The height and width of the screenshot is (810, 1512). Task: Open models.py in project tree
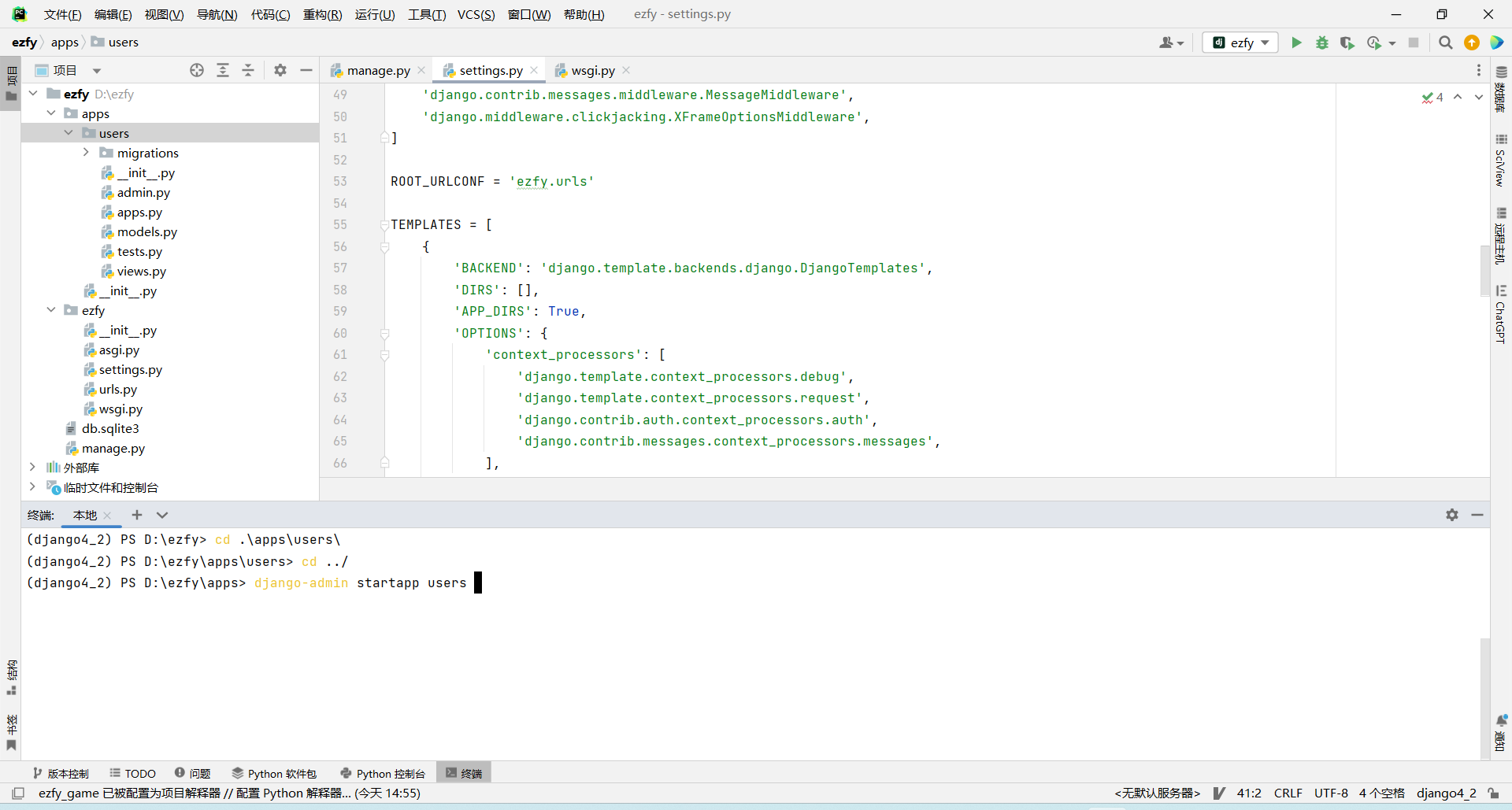coord(146,231)
